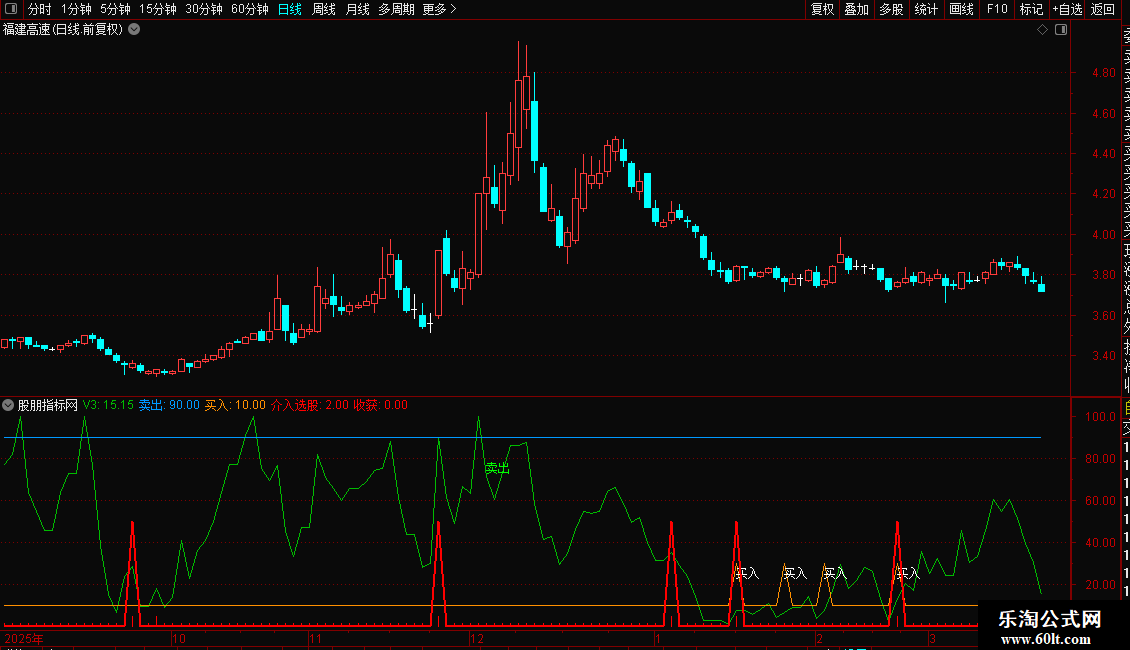Image resolution: width=1130 pixels, height=650 pixels.
Task: Click the diamond icon in main chart corner
Action: click(1042, 30)
